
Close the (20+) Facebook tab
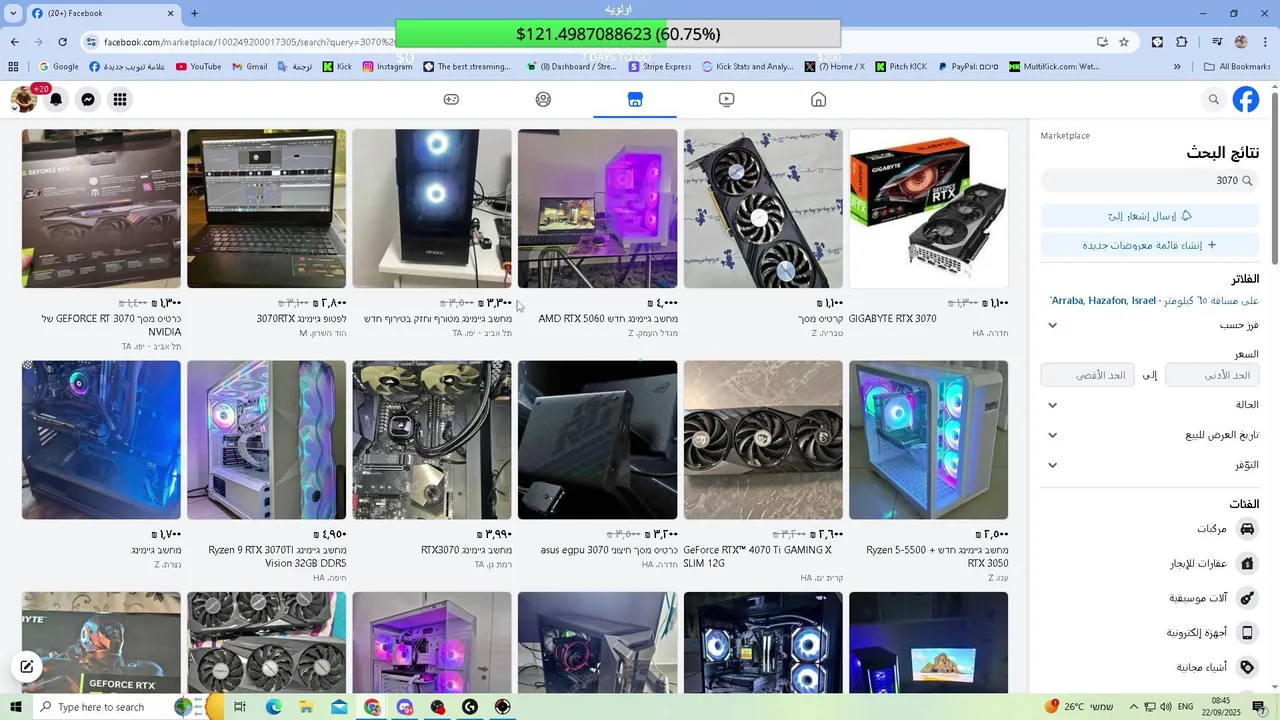(171, 13)
